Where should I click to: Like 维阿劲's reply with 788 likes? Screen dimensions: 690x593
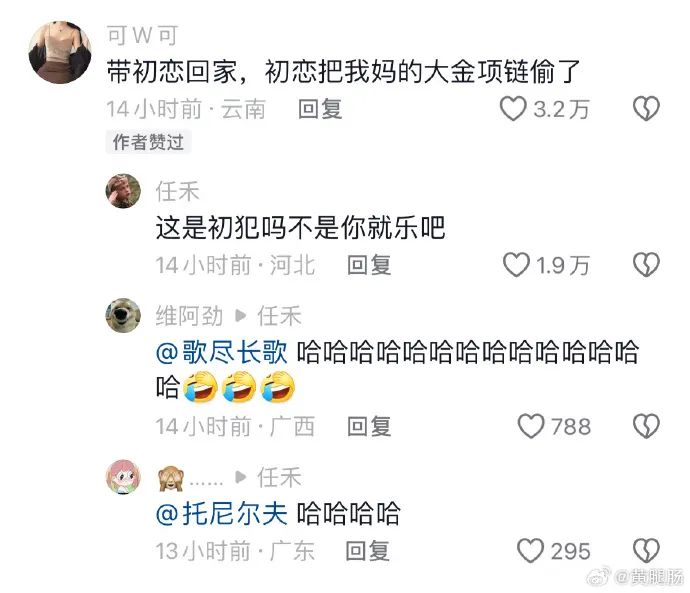pyautogui.click(x=531, y=426)
